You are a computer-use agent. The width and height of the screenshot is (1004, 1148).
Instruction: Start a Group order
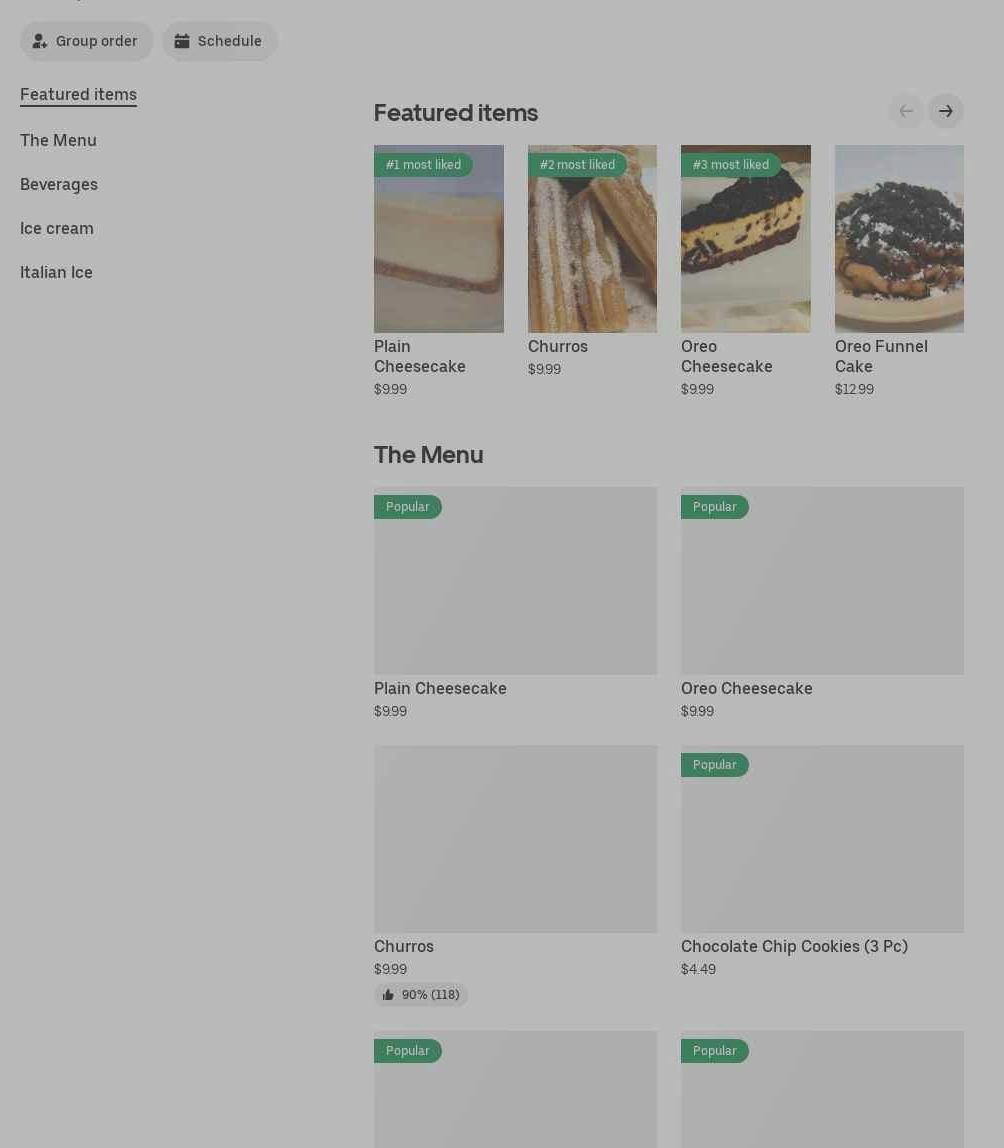point(87,41)
